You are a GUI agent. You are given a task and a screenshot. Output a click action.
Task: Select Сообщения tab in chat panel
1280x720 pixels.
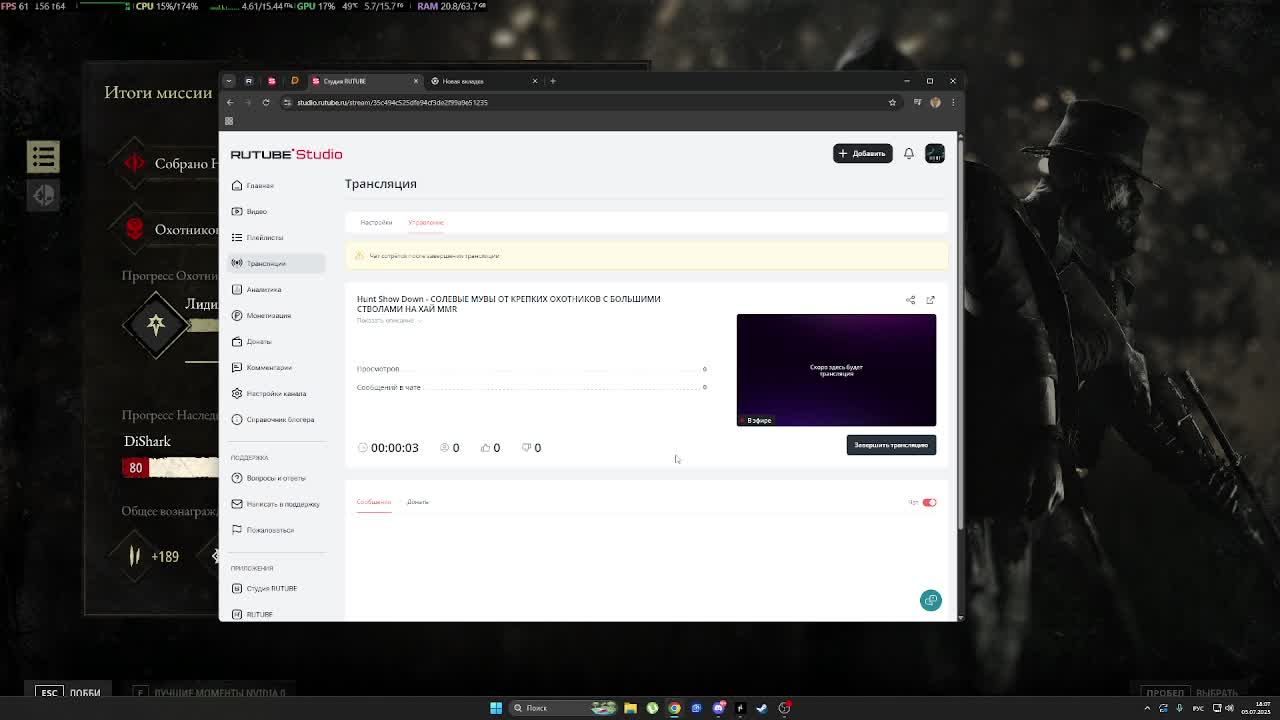(x=374, y=502)
